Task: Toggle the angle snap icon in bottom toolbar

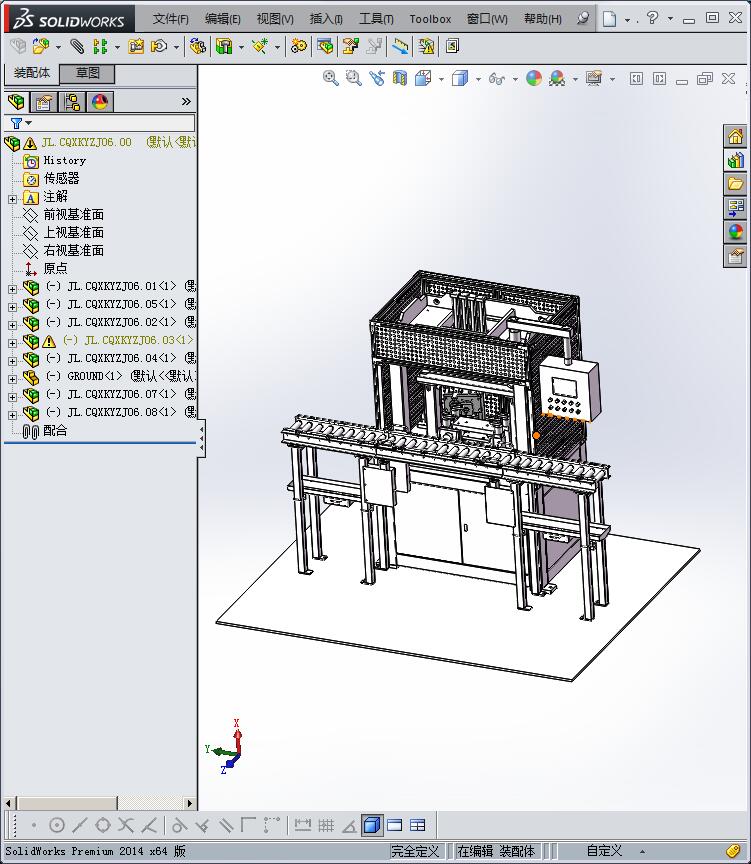Action: click(349, 825)
